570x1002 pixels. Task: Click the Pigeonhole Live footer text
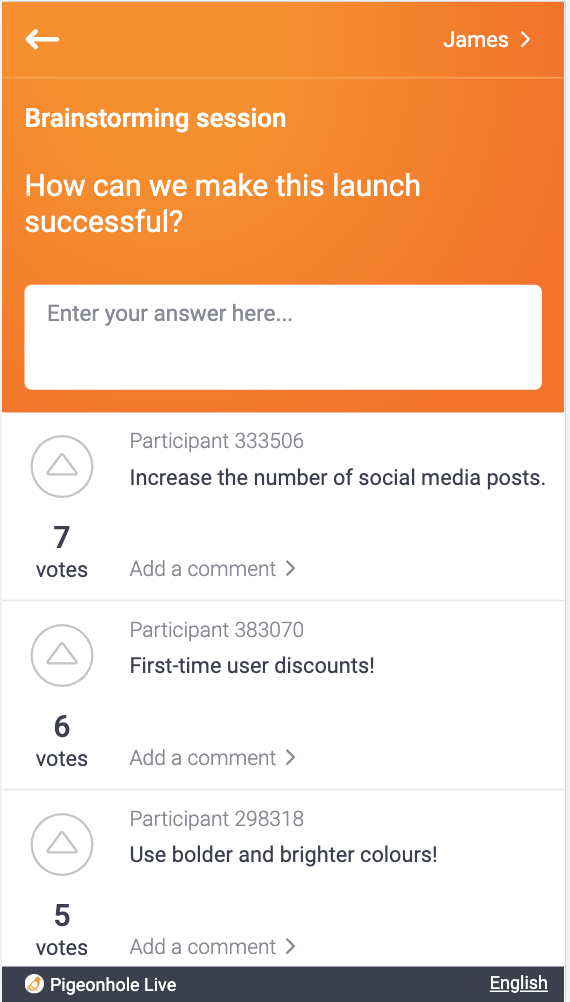pos(113,985)
